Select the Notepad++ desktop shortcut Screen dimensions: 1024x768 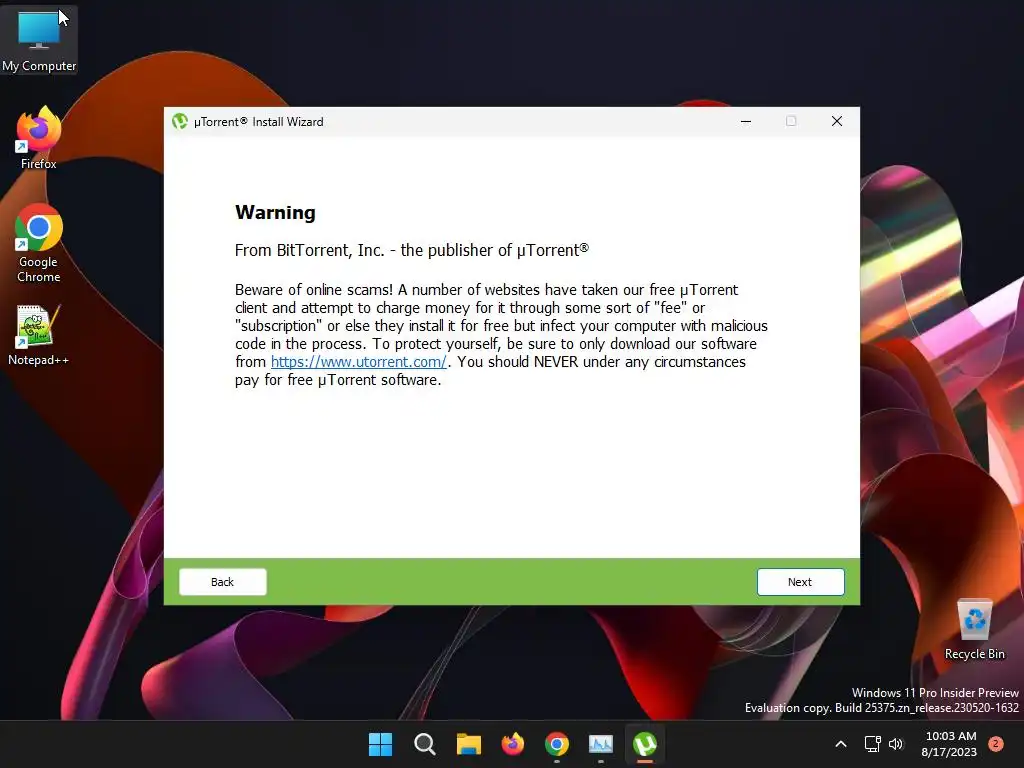tap(39, 335)
